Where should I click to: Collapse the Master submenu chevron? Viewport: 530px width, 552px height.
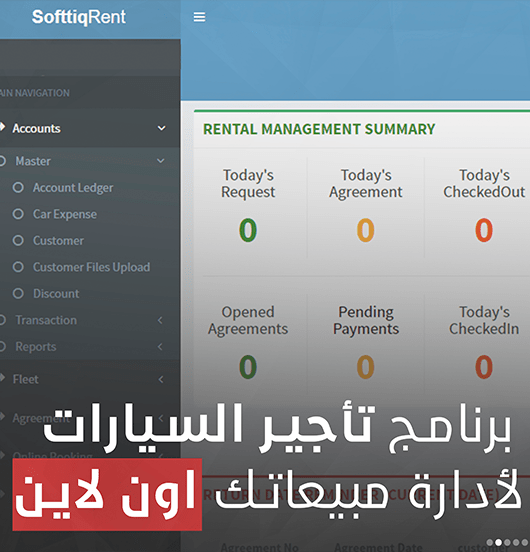click(x=160, y=161)
